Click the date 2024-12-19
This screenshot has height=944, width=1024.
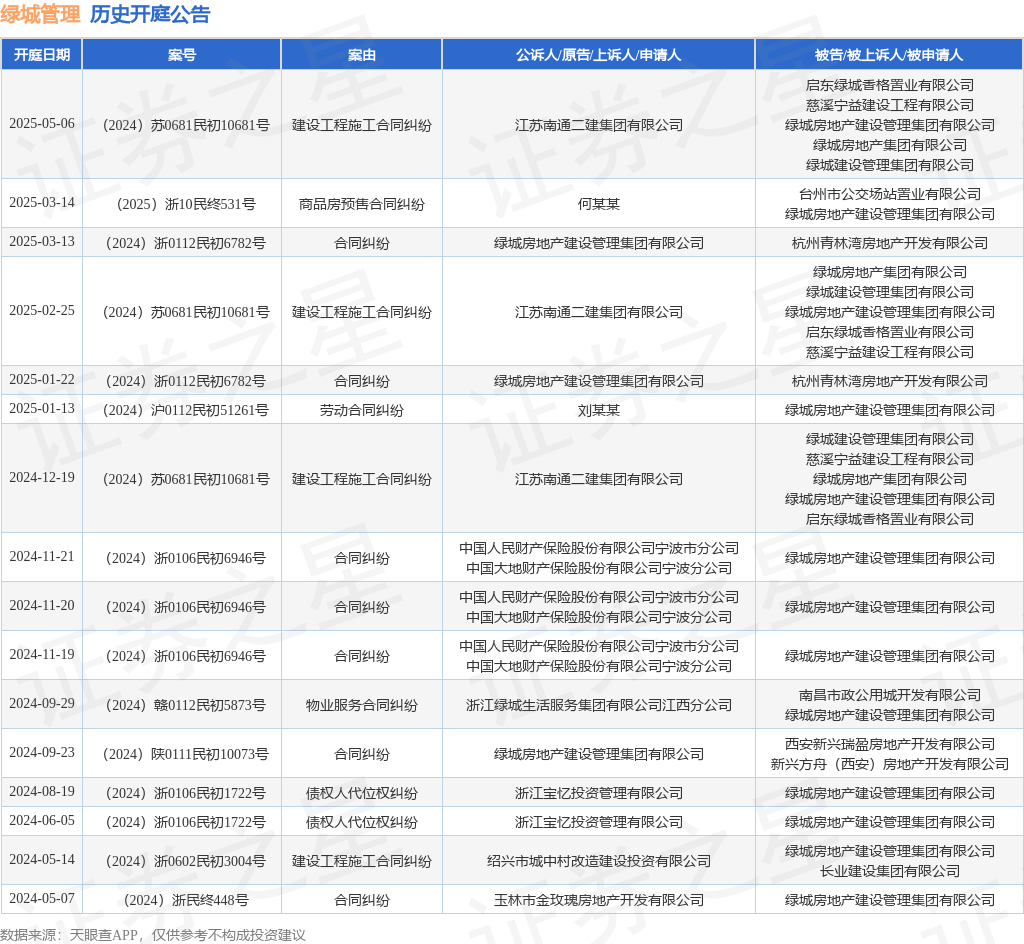[x=42, y=477]
